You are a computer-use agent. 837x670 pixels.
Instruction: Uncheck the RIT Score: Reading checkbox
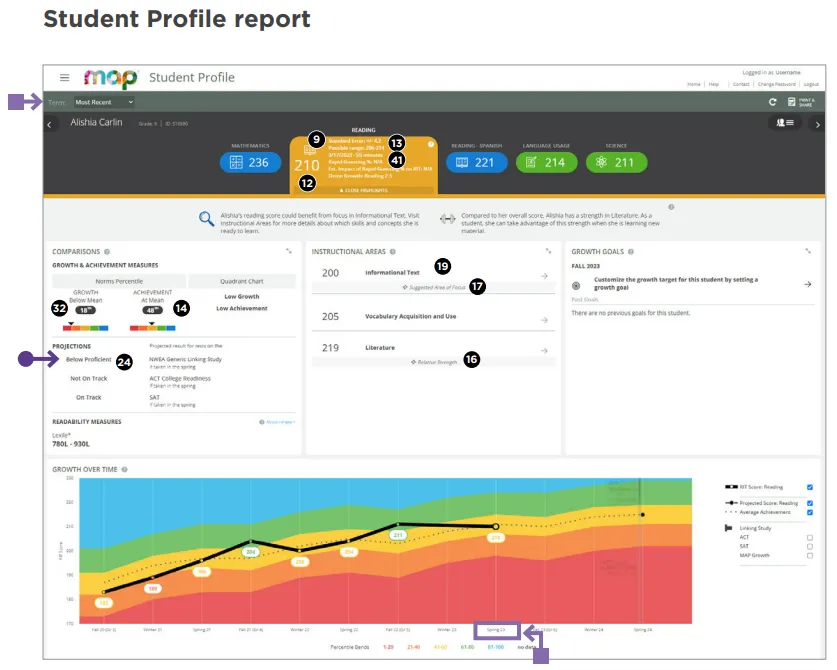coord(809,487)
